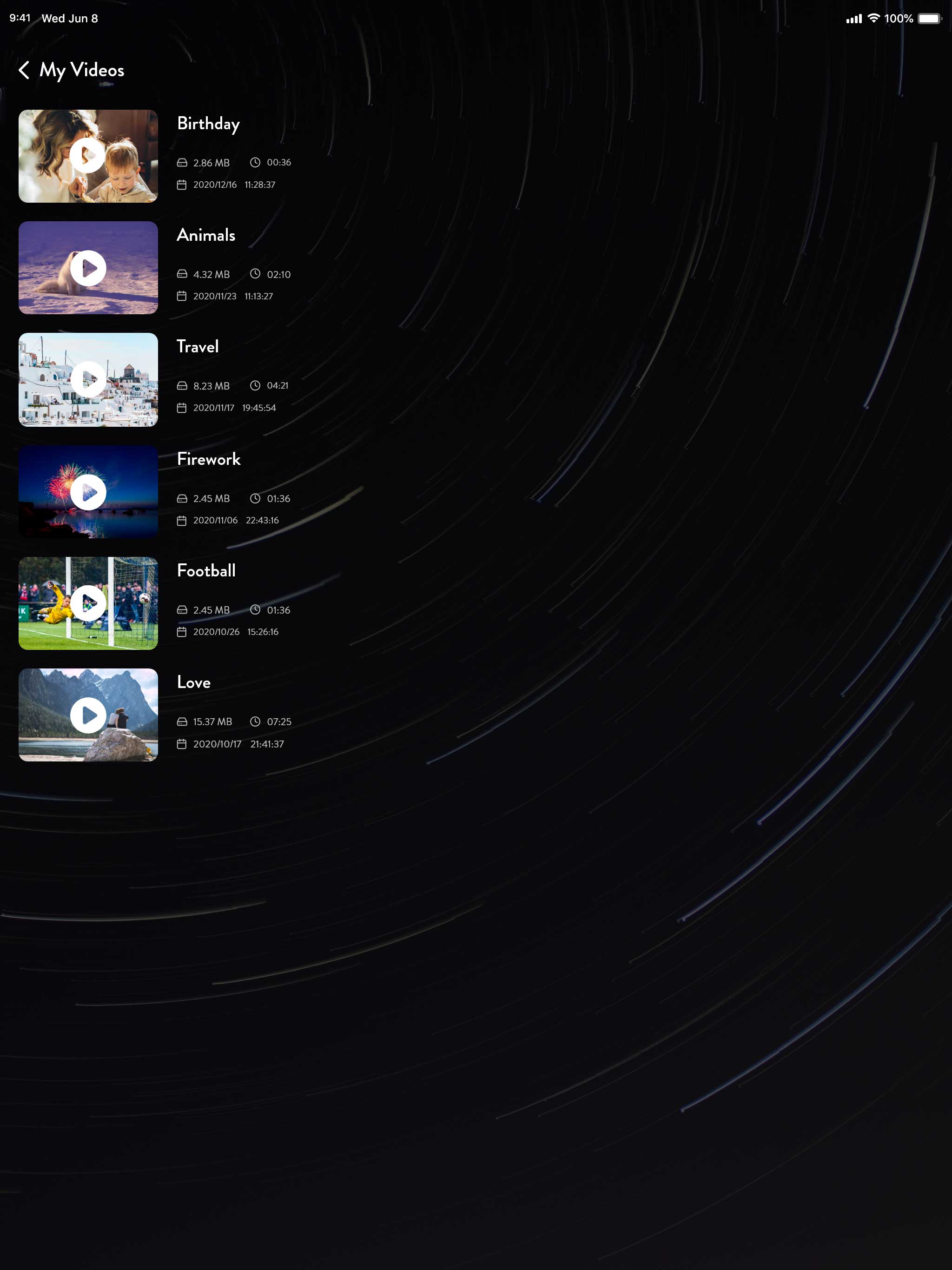Viewport: 952px width, 1270px height.
Task: Play the Travel video
Action: pos(88,379)
